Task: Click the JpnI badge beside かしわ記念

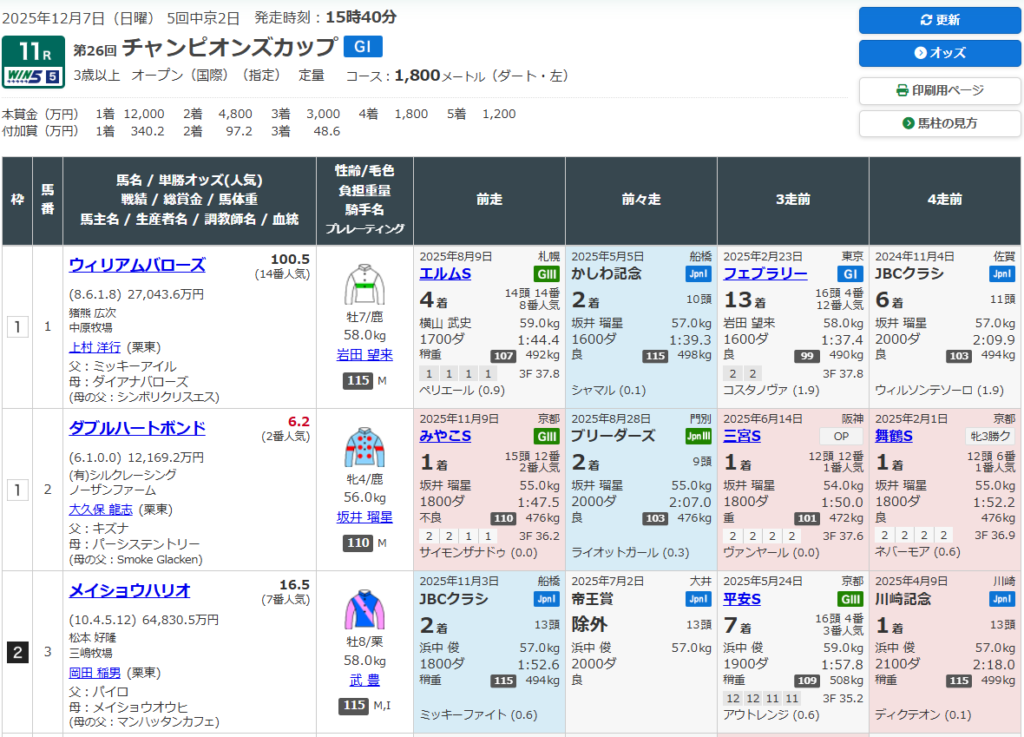Action: 698,274
